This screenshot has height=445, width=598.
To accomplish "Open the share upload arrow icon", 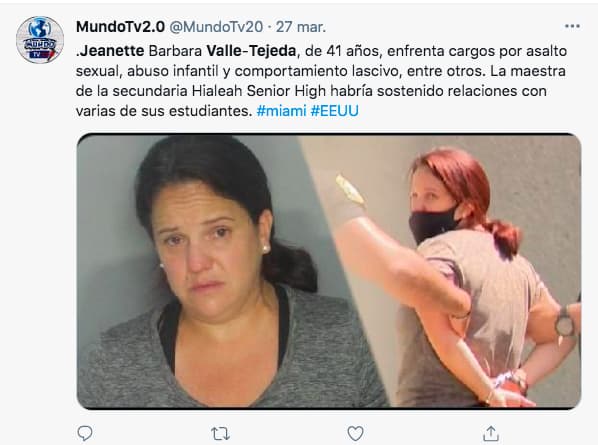I will pyautogui.click(x=491, y=434).
